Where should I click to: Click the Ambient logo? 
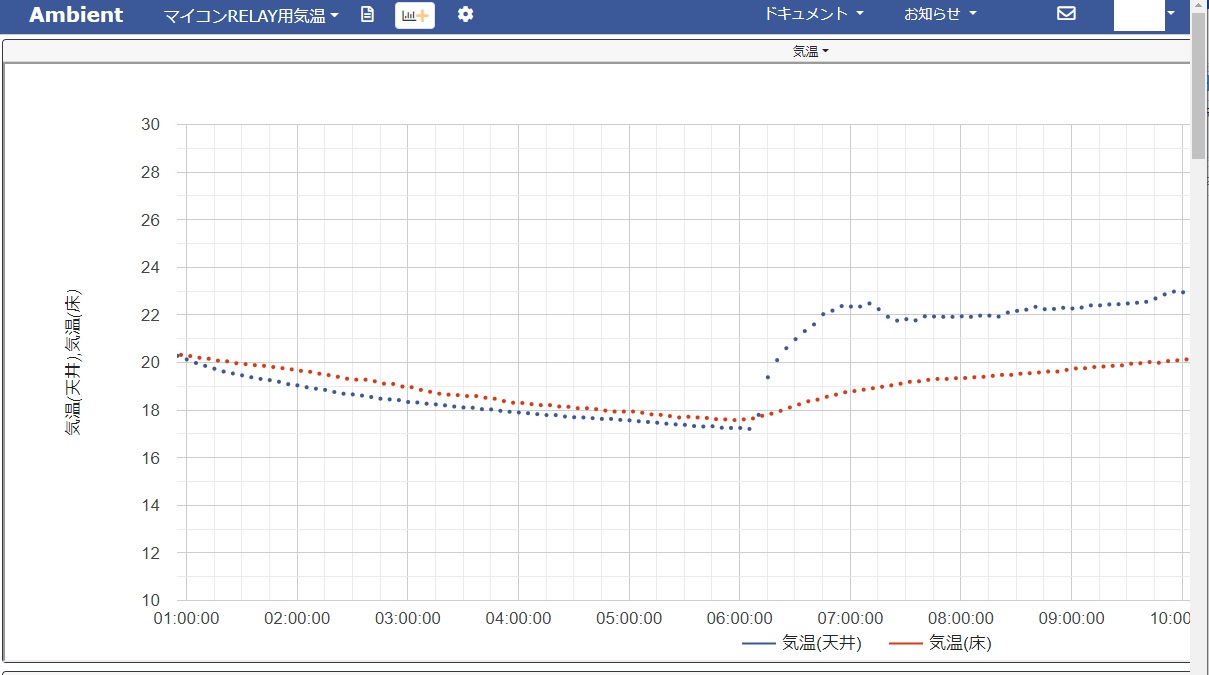76,15
